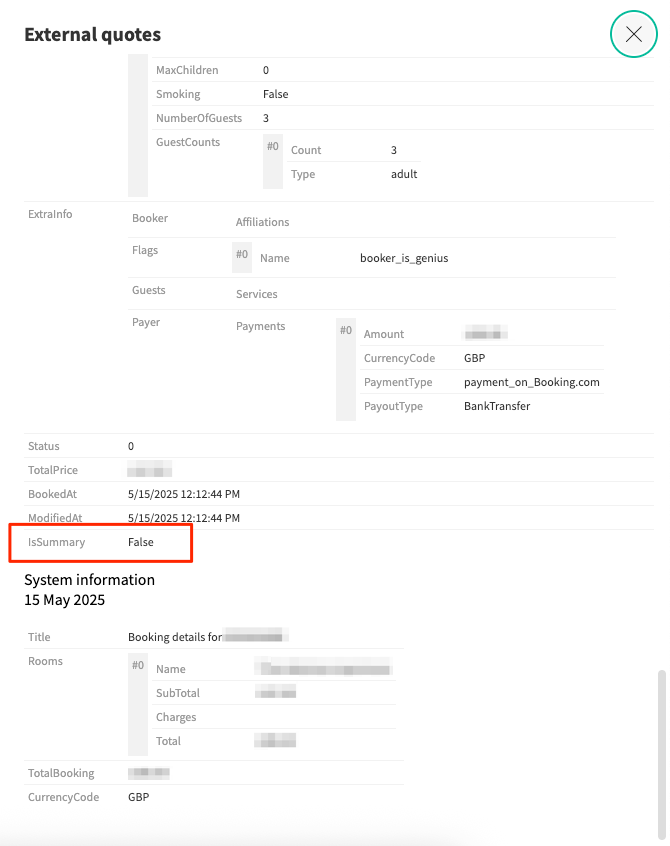Image resolution: width=670 pixels, height=846 pixels.
Task: Click the BookedAt timestamp value
Action: (x=184, y=494)
